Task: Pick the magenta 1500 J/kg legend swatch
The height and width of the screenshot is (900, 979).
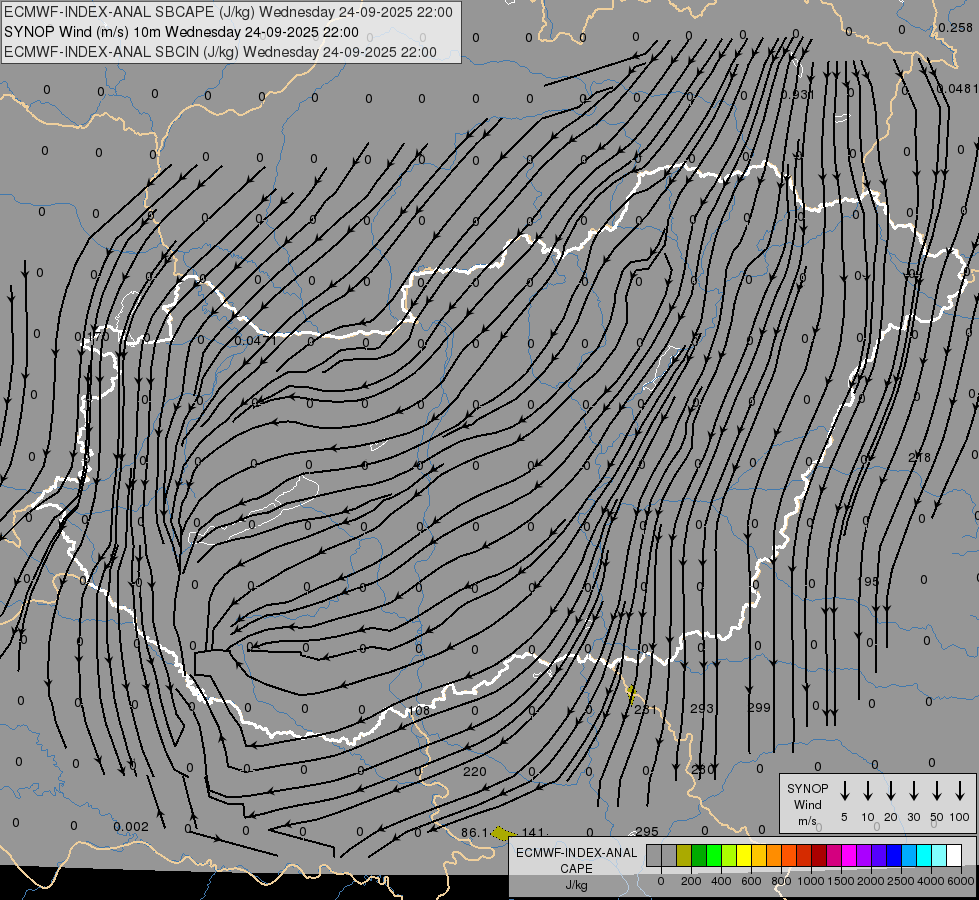Action: pos(849,855)
